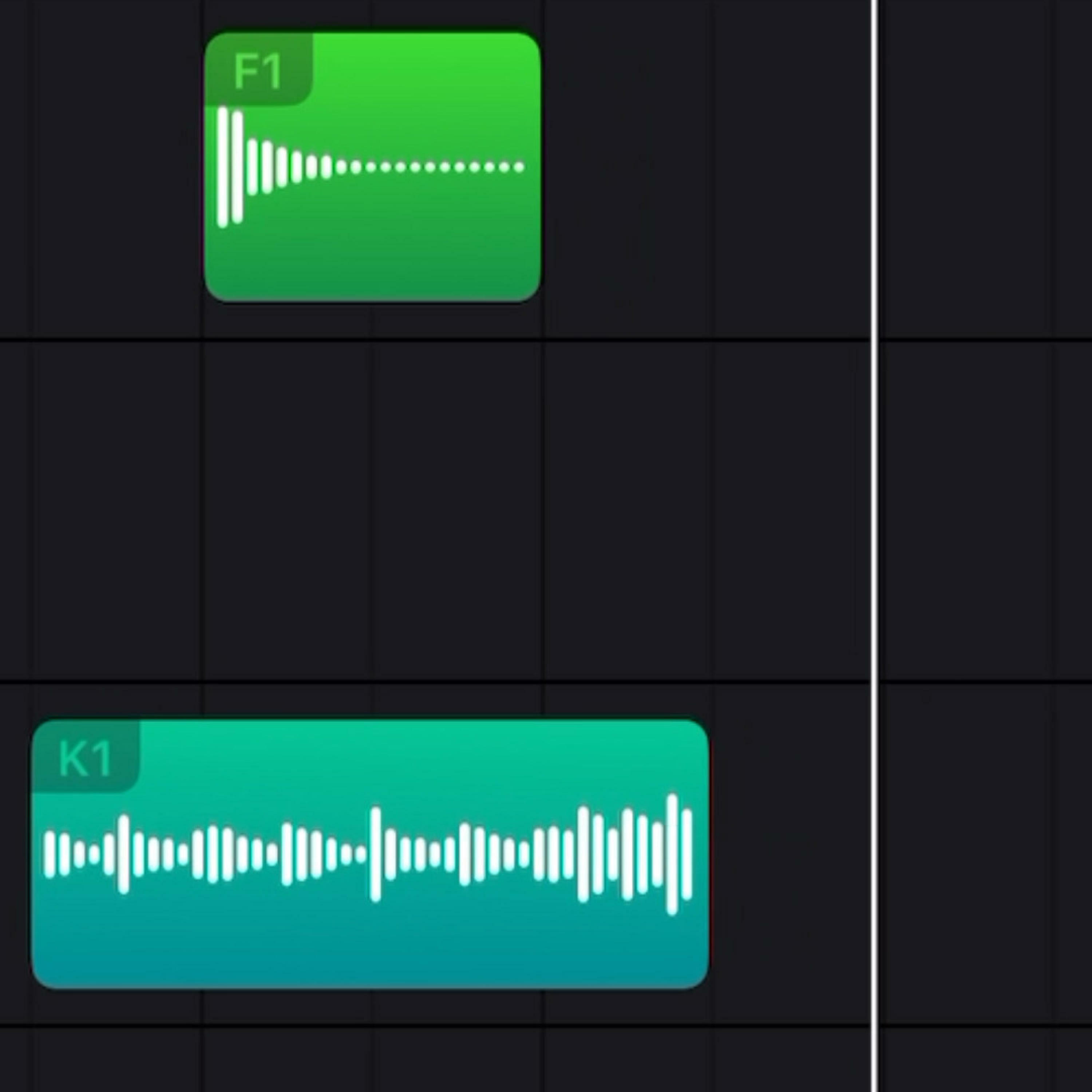1092x1092 pixels.
Task: Click the white playhead line
Action: [x=874, y=546]
